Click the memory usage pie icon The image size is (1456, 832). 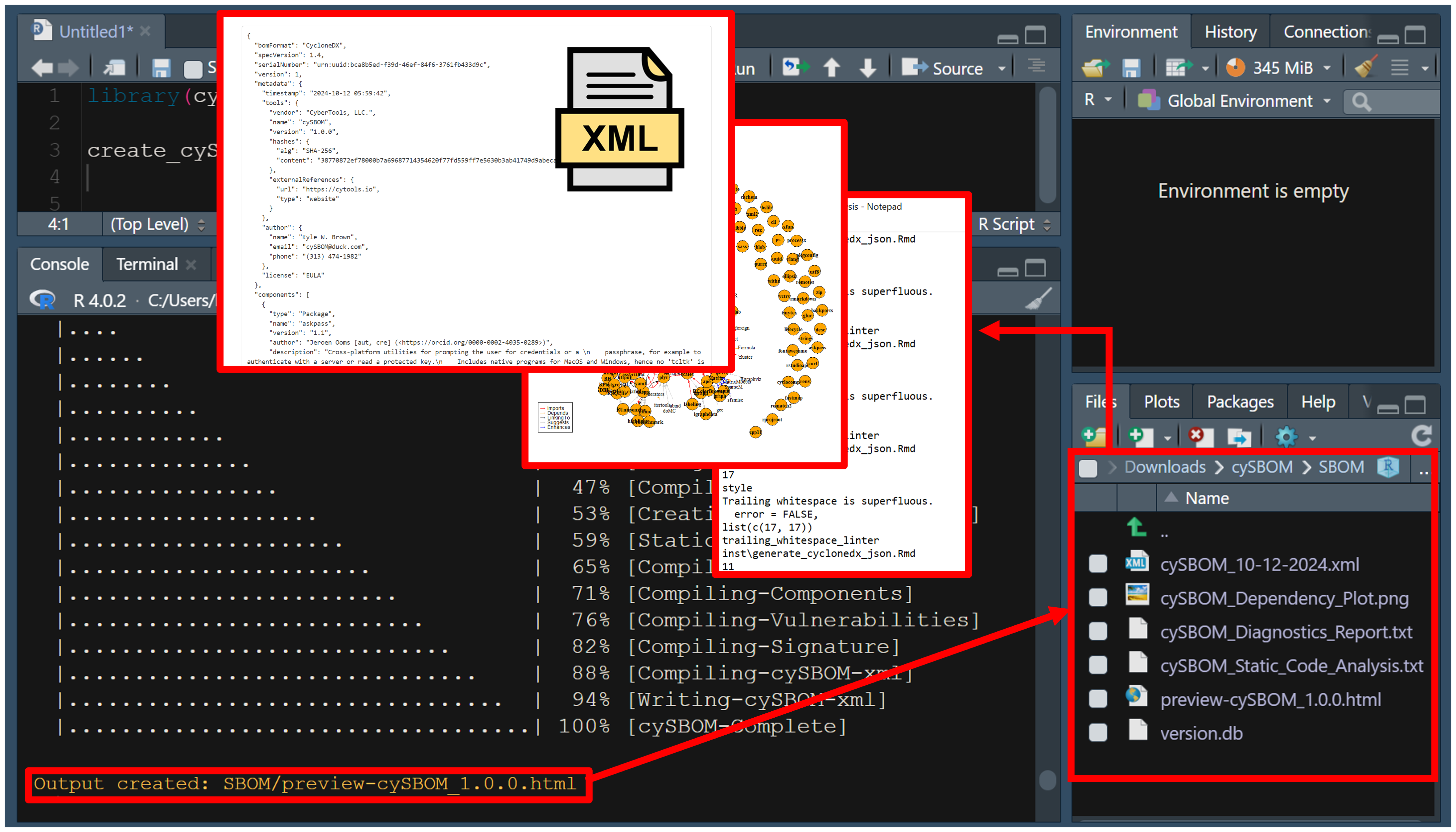point(1236,67)
